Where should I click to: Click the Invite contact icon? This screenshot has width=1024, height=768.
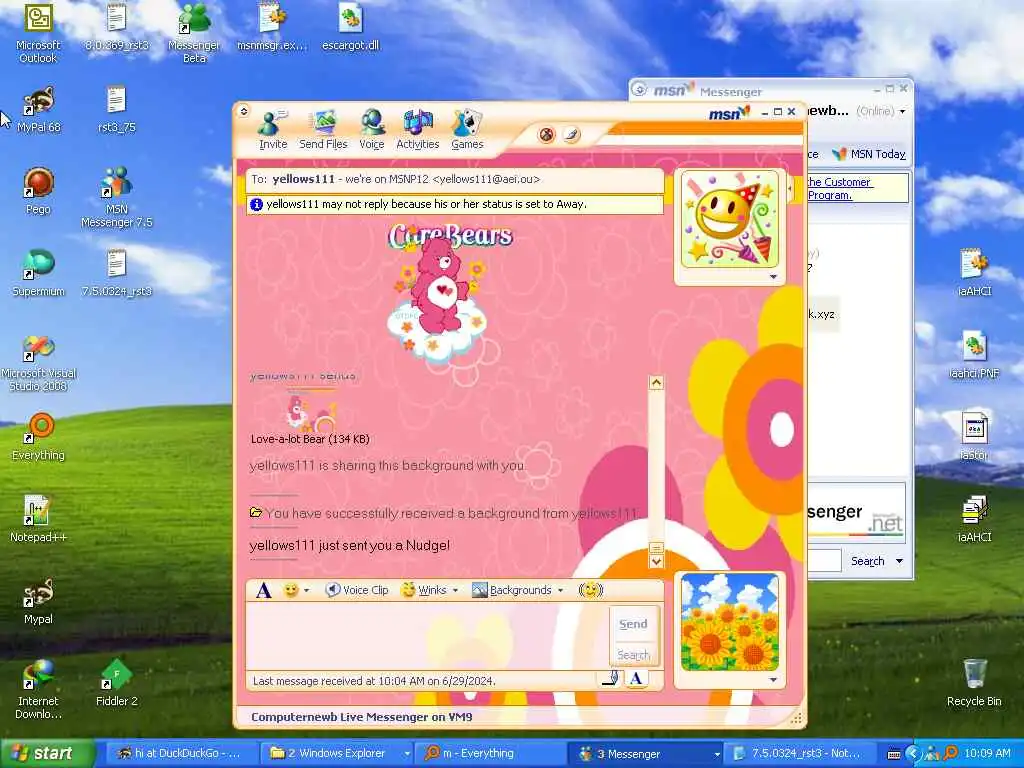pyautogui.click(x=273, y=130)
